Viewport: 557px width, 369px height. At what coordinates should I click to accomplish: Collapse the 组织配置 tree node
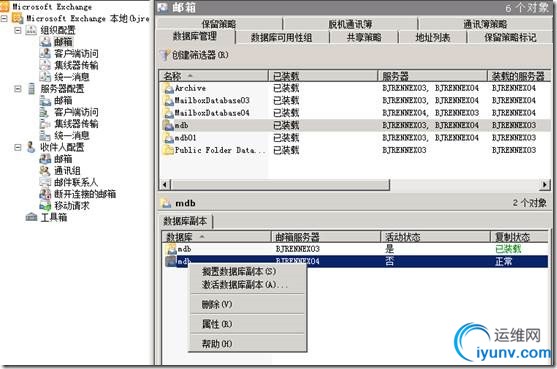(18, 30)
